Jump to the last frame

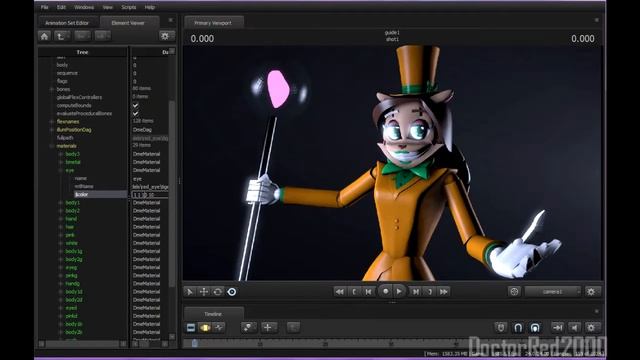click(444, 291)
